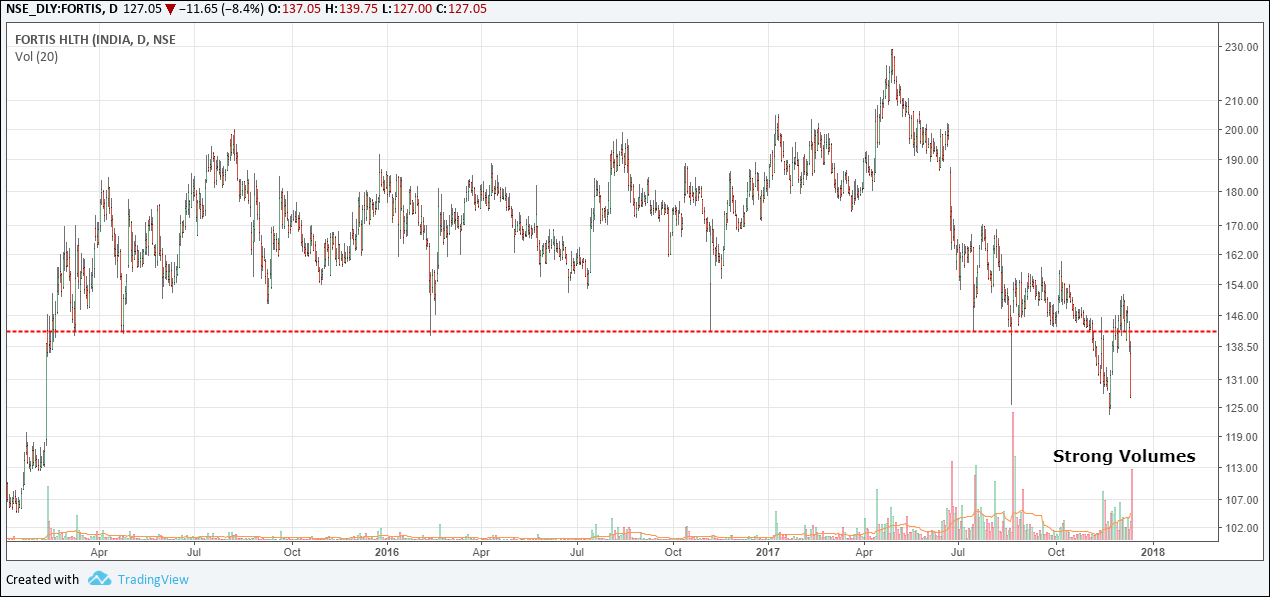This screenshot has height=597, width=1270.
Task: Click the 2018 time axis label
Action: 1153,551
